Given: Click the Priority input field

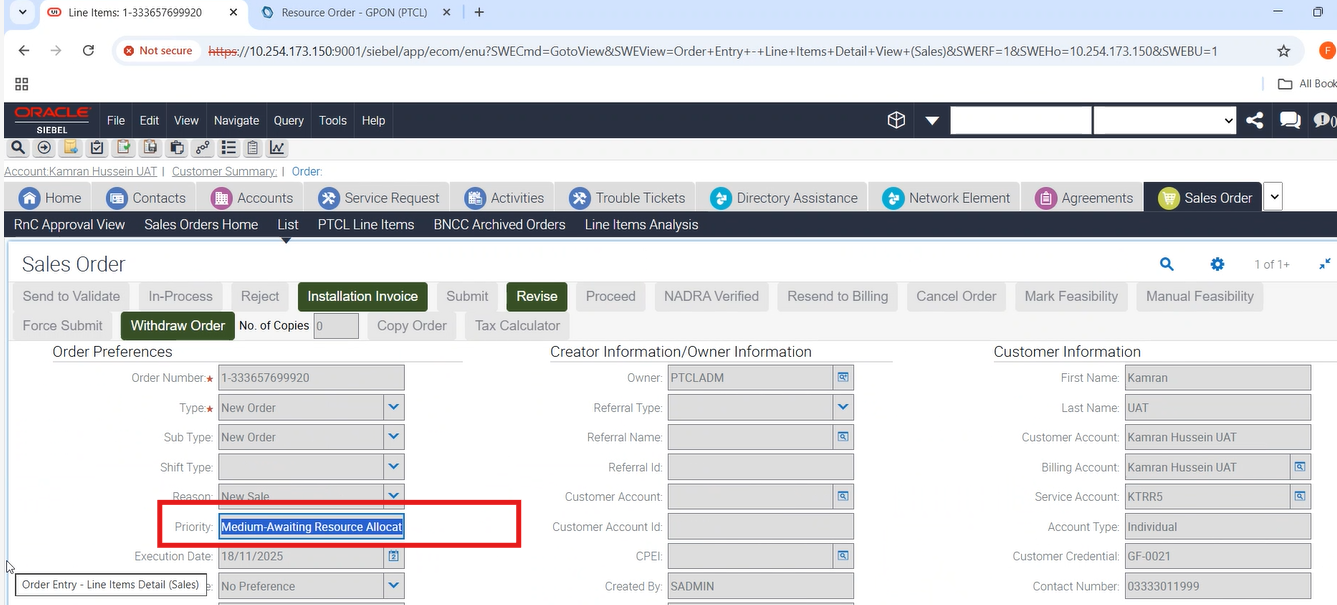Looking at the screenshot, I should point(311,527).
